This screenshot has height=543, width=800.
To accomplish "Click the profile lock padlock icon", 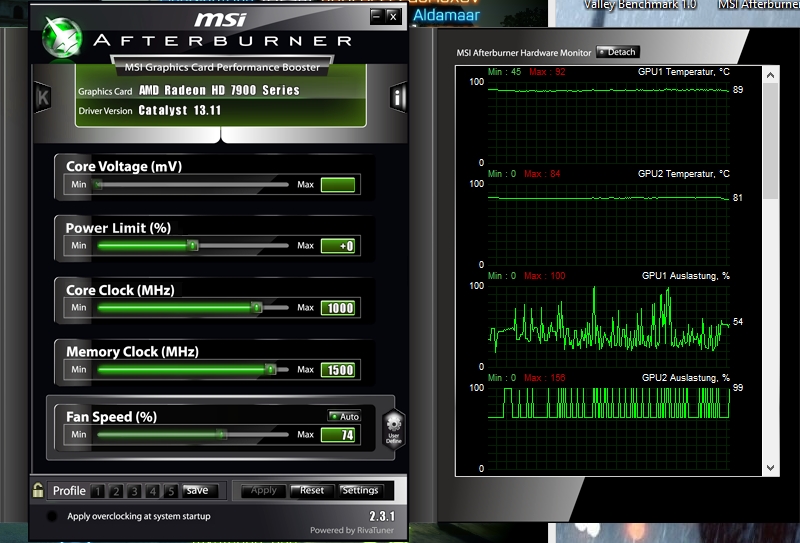I will (x=38, y=490).
